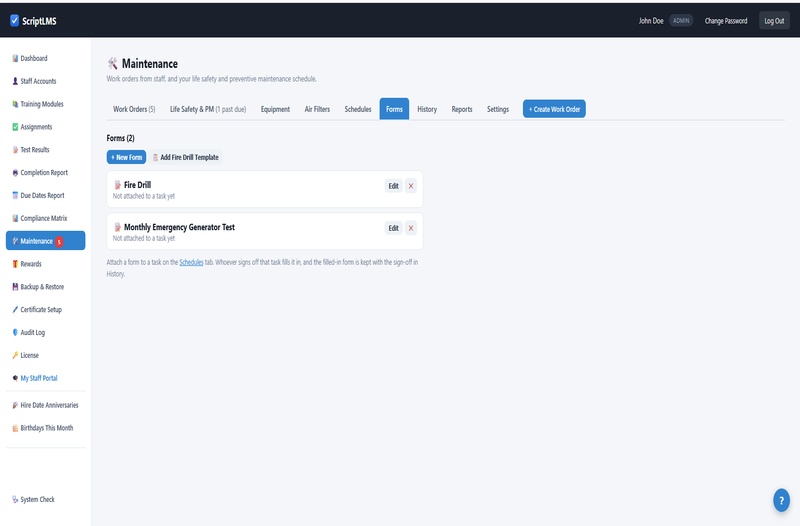Click the ADMIN role badge
This screenshot has height=526, width=800.
(681, 21)
